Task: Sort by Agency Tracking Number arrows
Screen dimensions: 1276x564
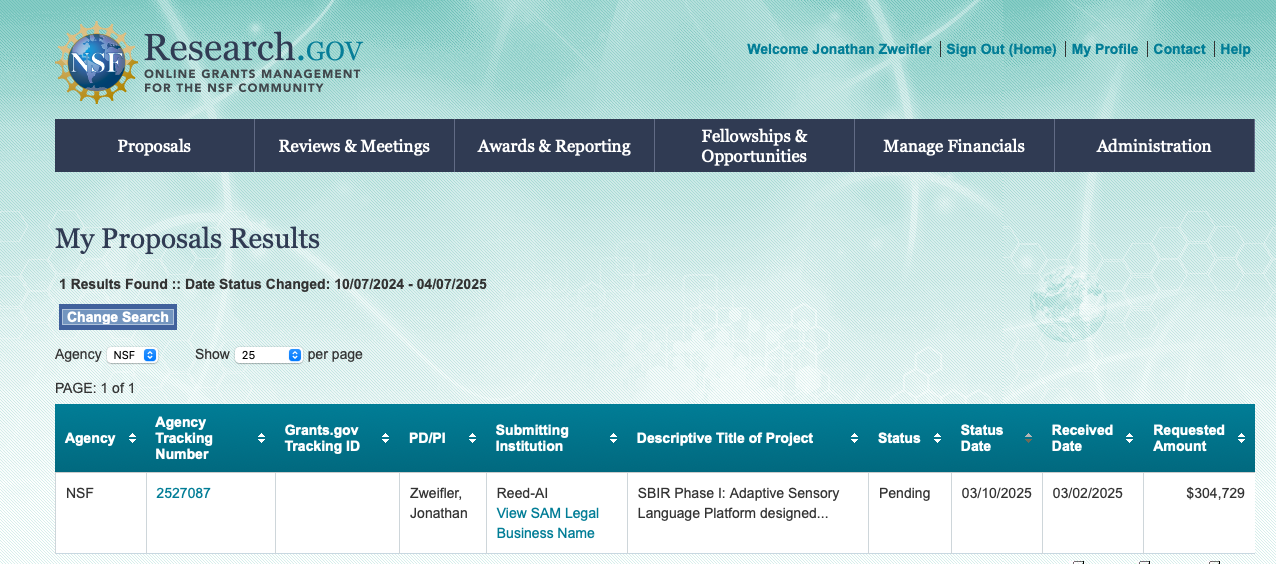Action: click(262, 439)
